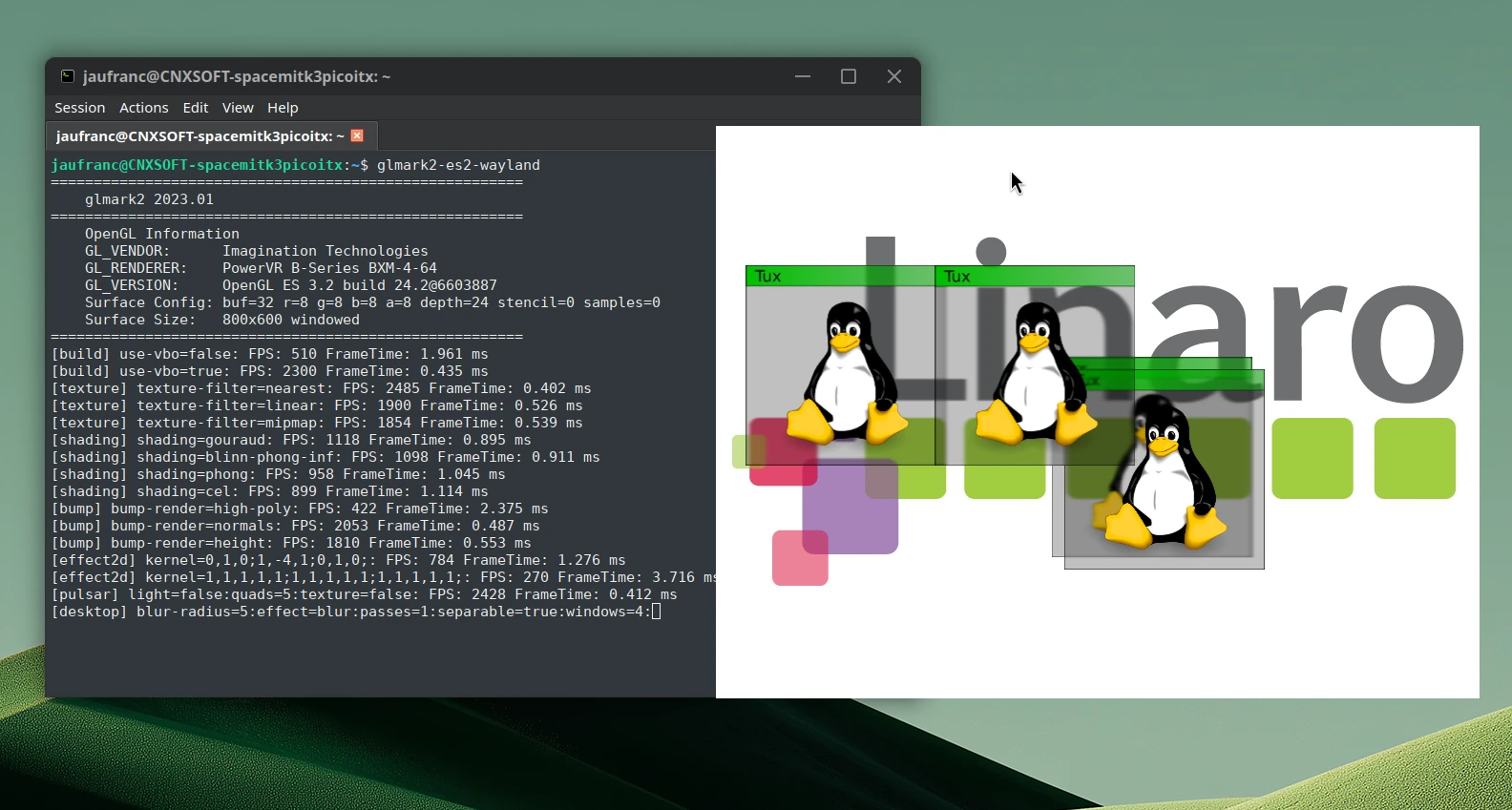
Task: Click the shading=cel FPS 899 line
Action: pyautogui.click(x=270, y=491)
